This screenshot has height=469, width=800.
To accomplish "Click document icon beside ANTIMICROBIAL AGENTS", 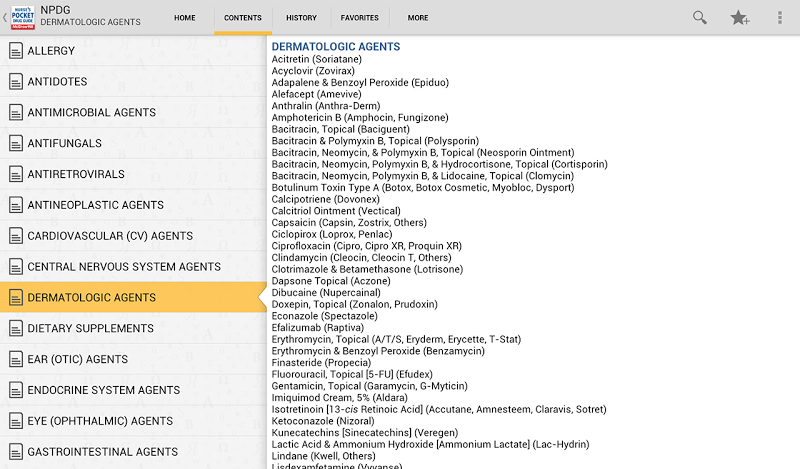I will point(16,112).
